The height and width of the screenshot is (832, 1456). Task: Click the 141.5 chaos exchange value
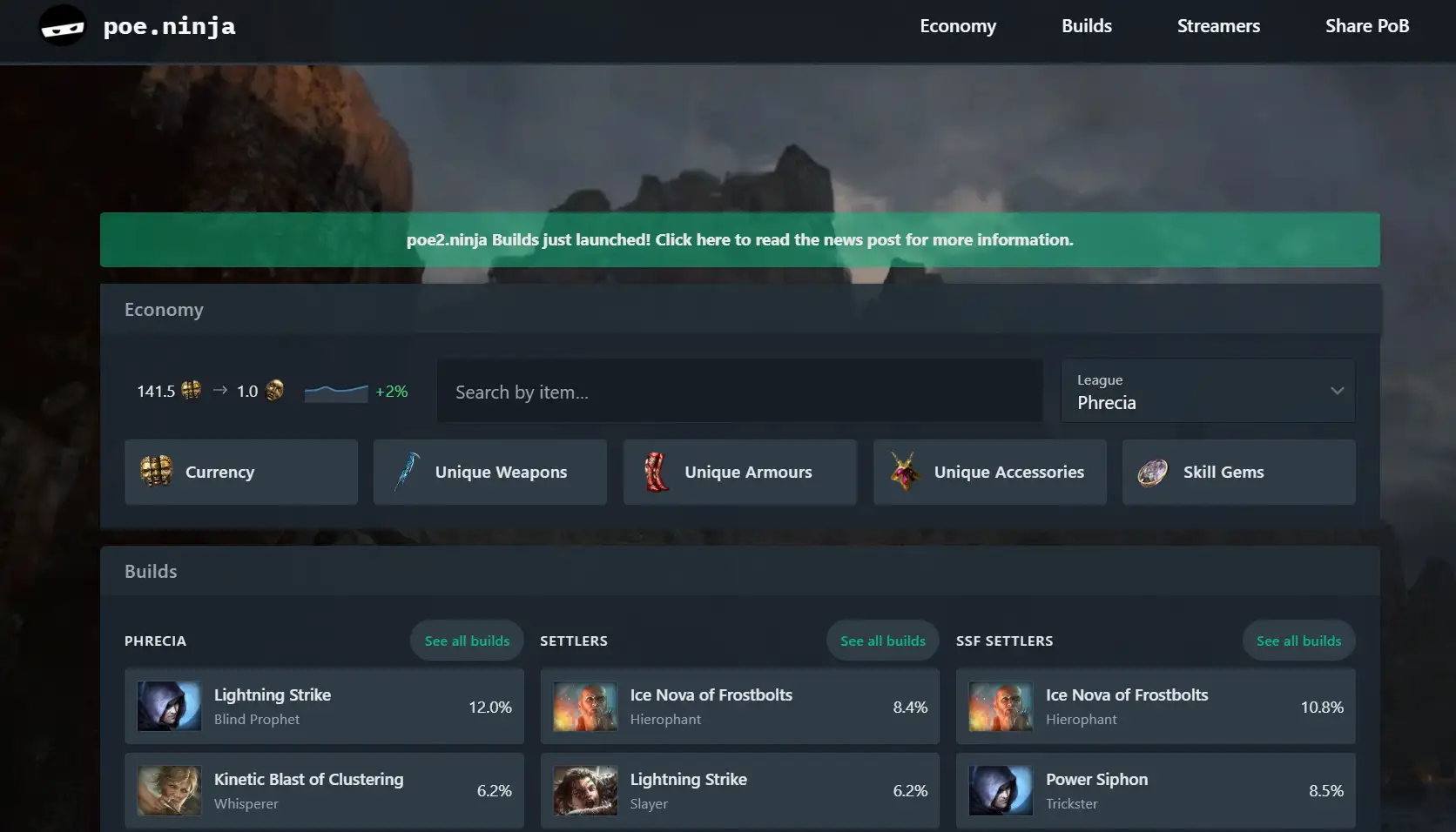point(156,392)
